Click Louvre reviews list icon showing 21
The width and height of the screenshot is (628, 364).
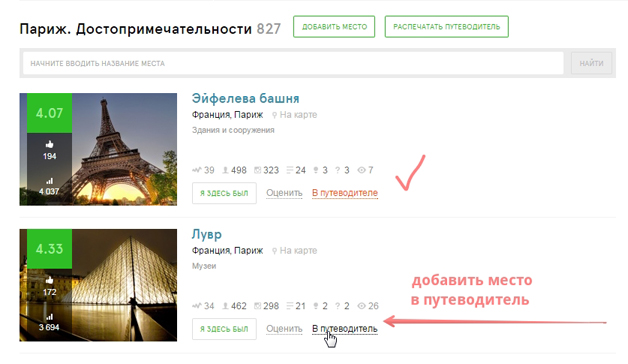point(290,306)
